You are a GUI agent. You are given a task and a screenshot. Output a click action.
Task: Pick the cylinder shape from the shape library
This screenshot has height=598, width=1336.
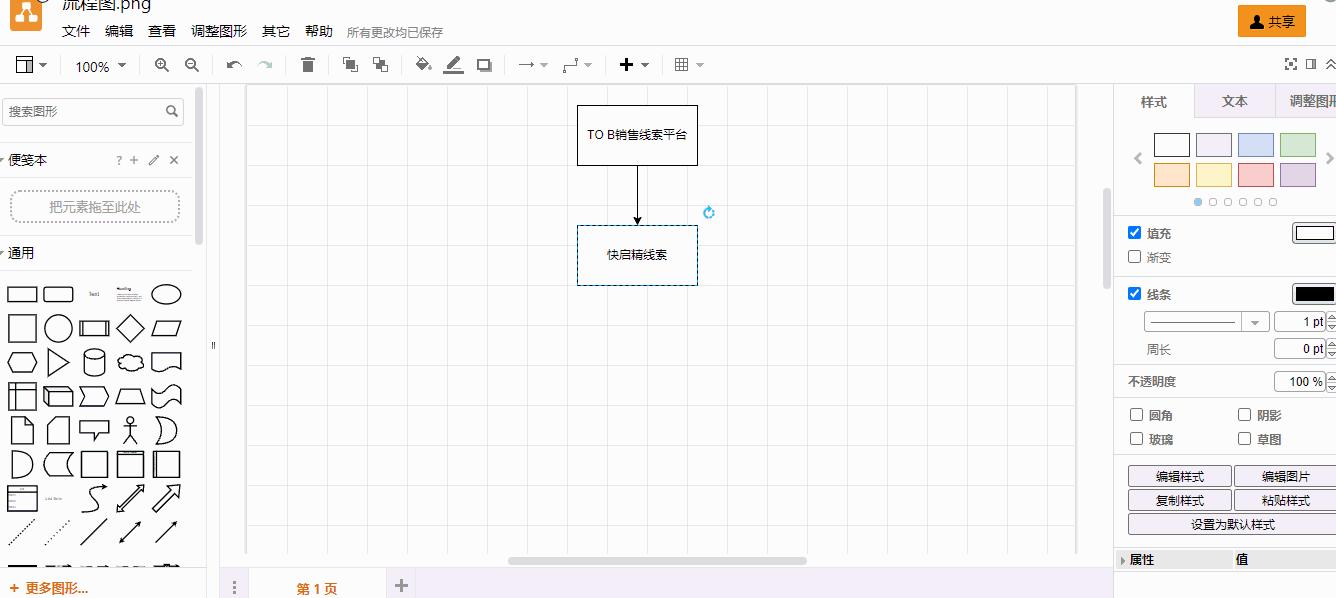tap(94, 362)
